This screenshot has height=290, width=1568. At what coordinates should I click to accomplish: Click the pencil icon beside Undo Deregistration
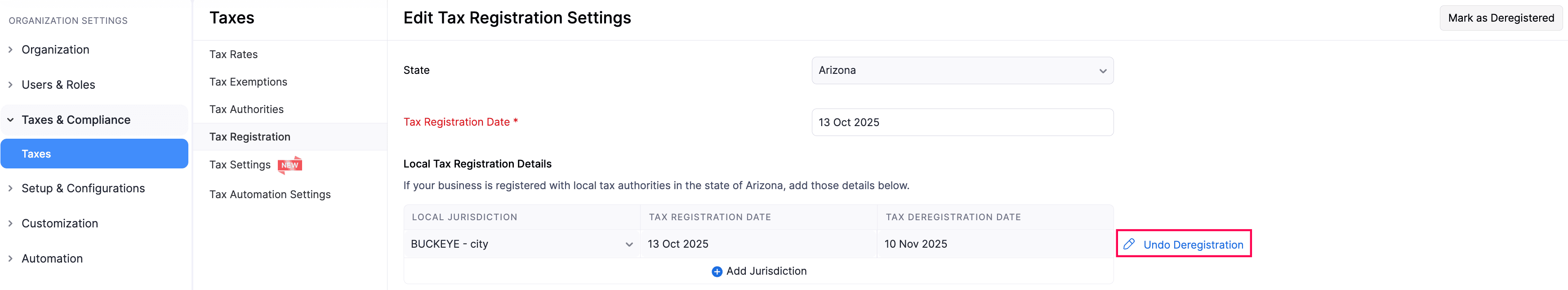point(1129,245)
